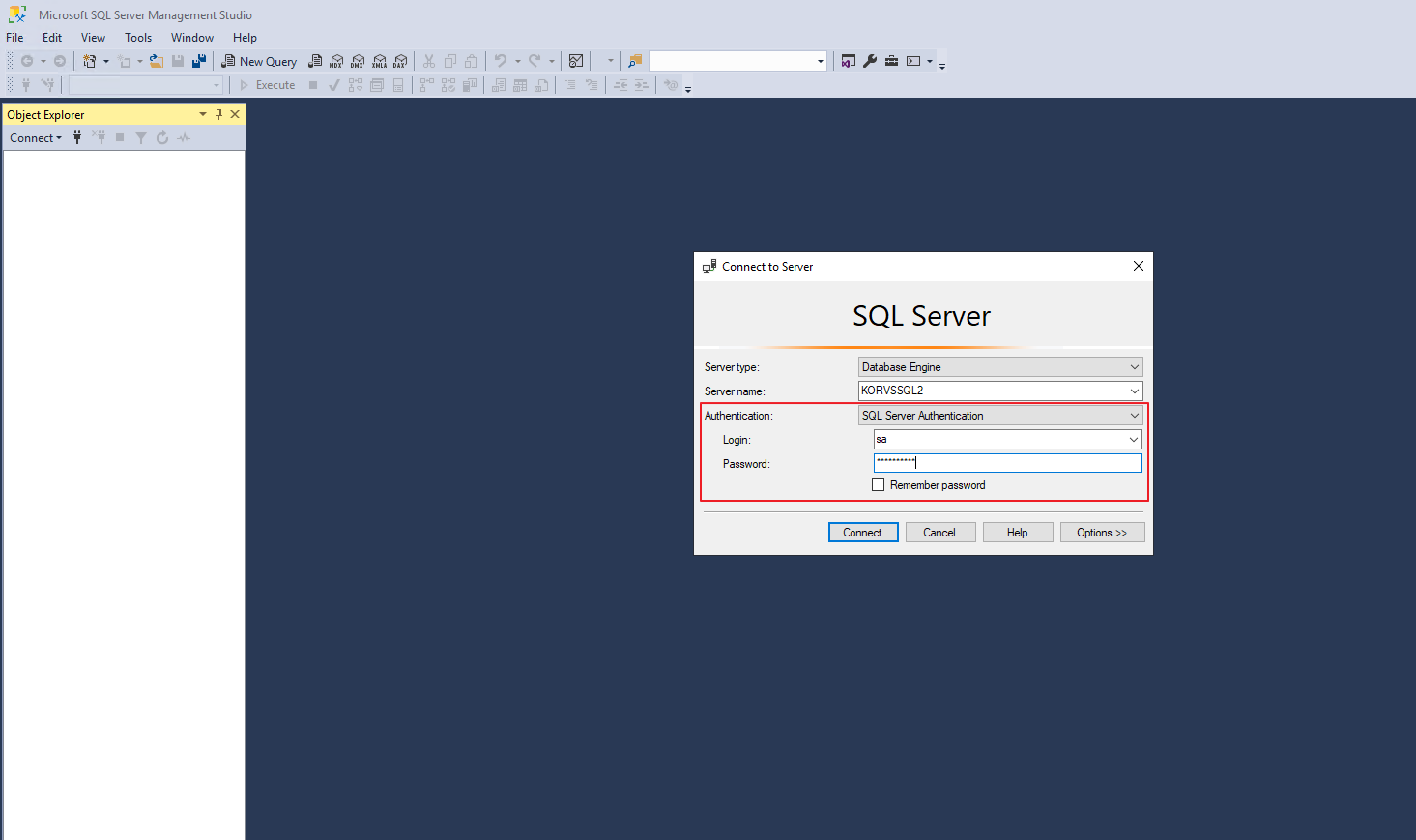Click the Refresh icon in Object Explorer

pos(162,137)
